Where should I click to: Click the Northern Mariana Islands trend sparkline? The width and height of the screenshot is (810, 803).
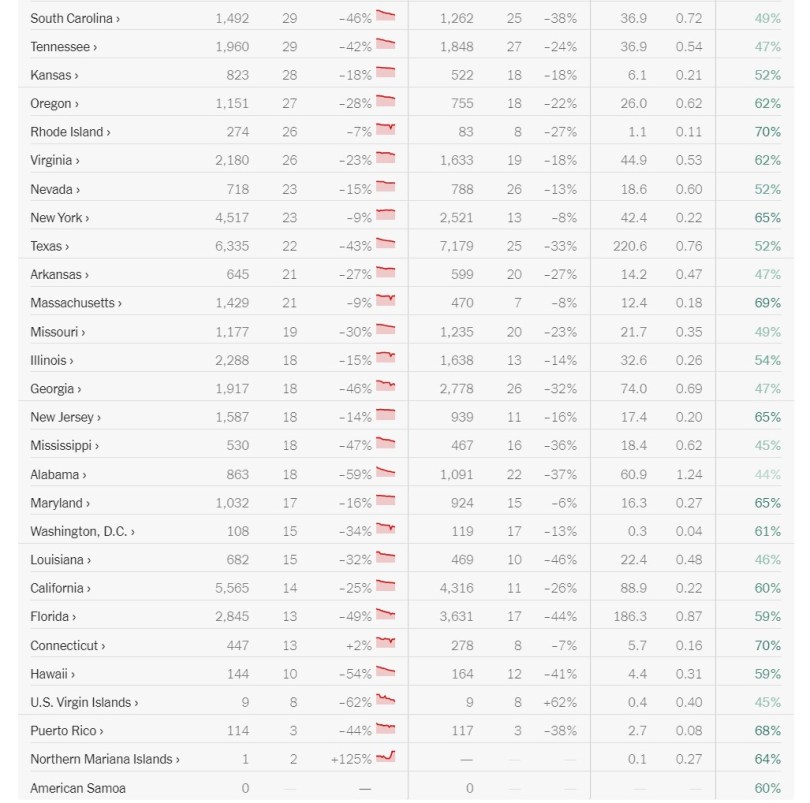tap(386, 757)
